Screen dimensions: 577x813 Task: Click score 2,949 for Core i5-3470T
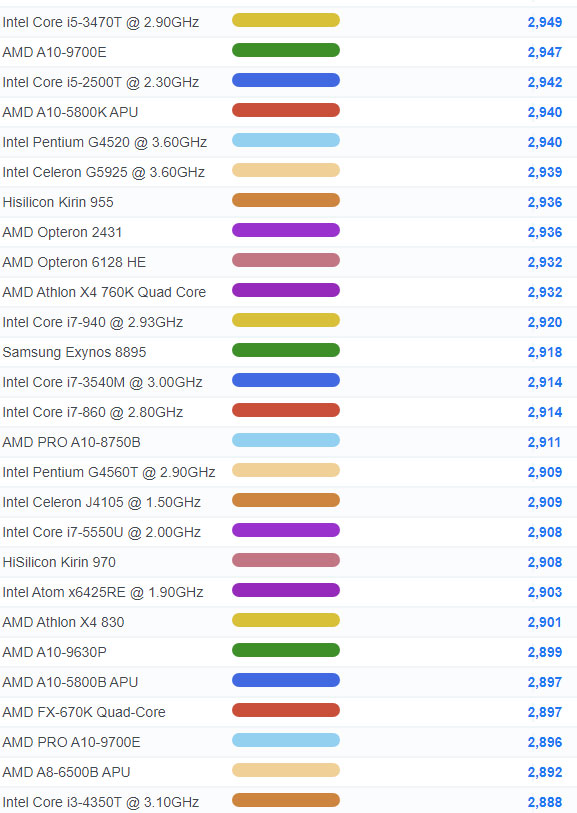pyautogui.click(x=545, y=22)
